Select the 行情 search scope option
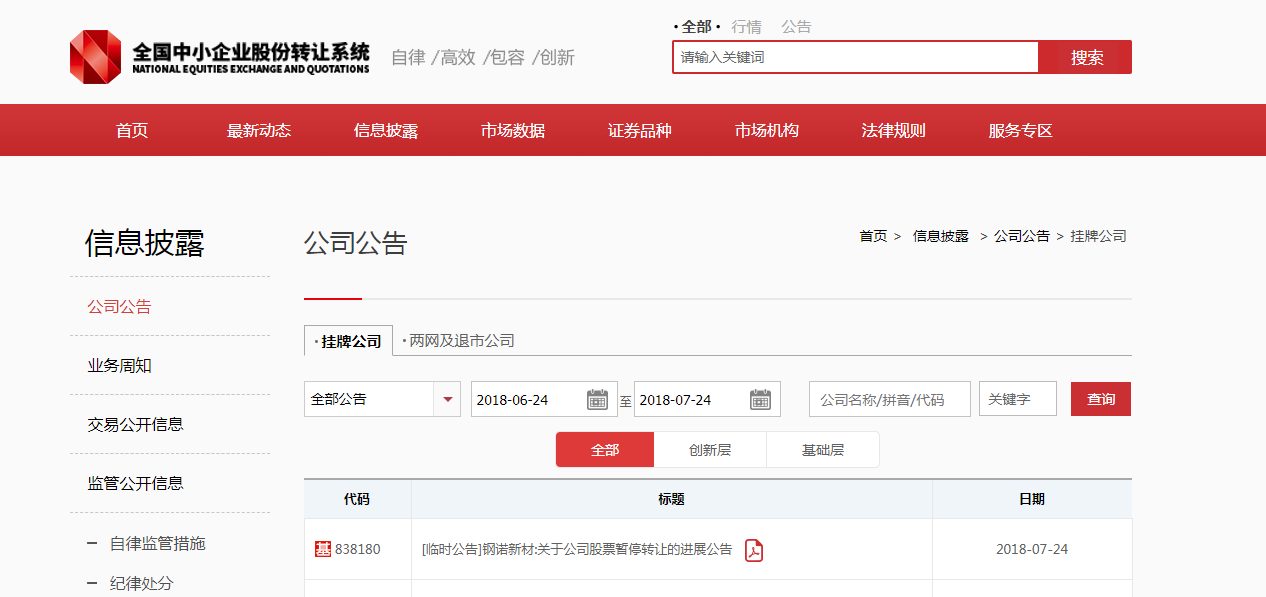The width and height of the screenshot is (1266, 597). pyautogui.click(x=746, y=27)
